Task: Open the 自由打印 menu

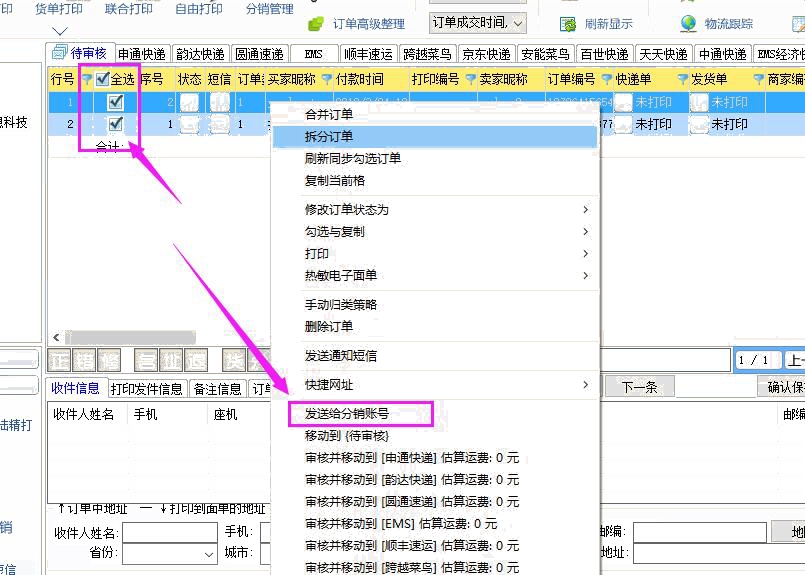Action: [199, 9]
